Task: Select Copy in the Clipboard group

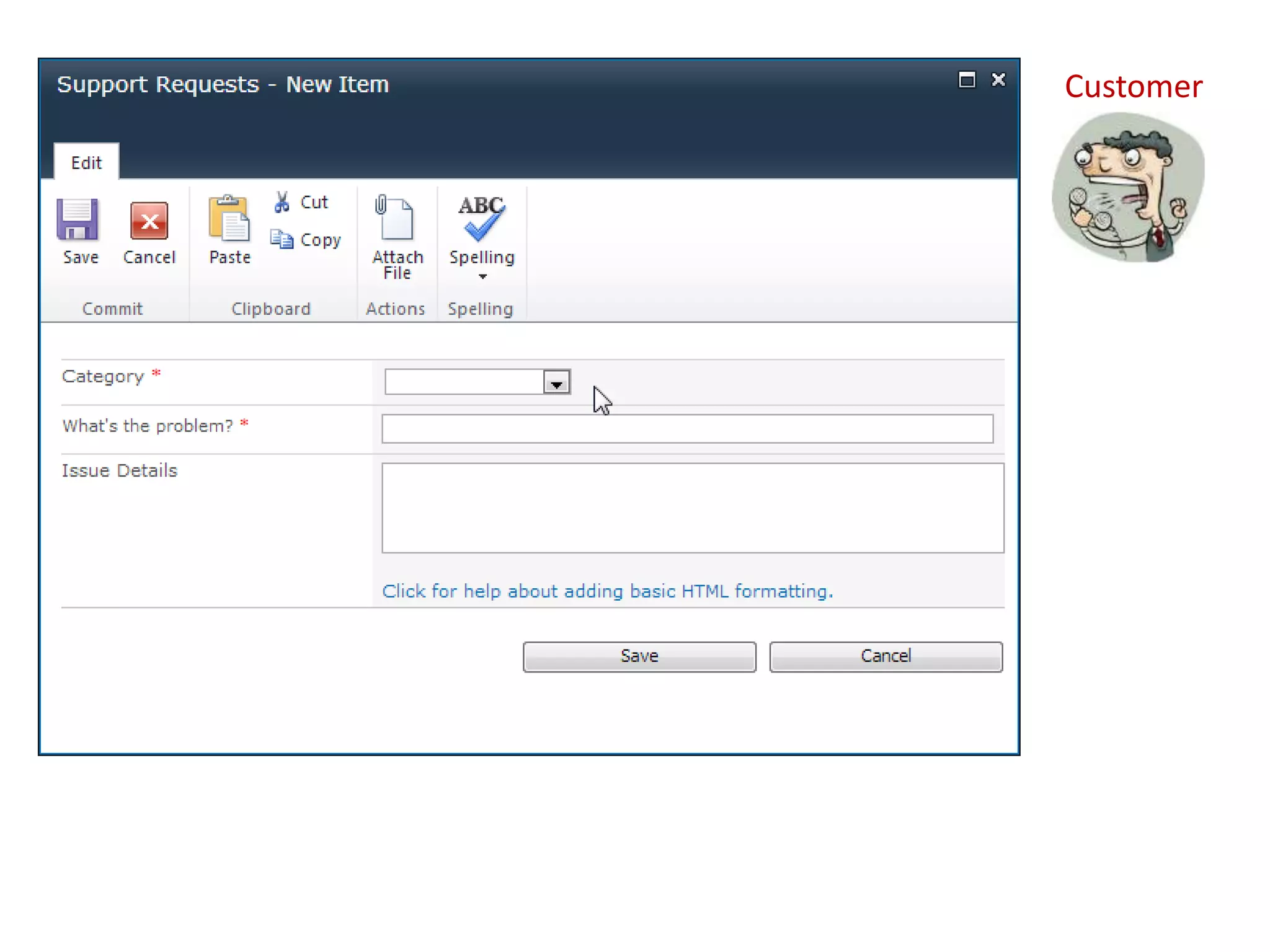Action: 306,240
